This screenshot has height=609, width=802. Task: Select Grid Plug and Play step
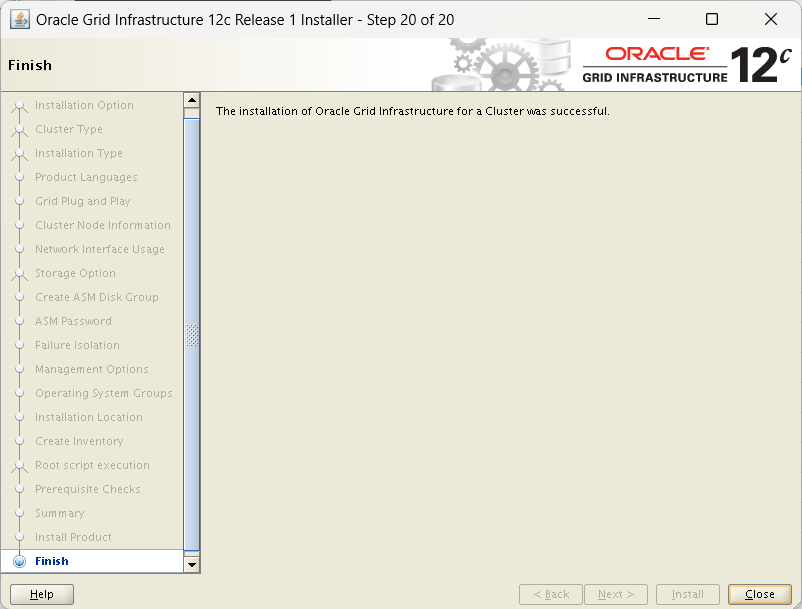click(82, 201)
